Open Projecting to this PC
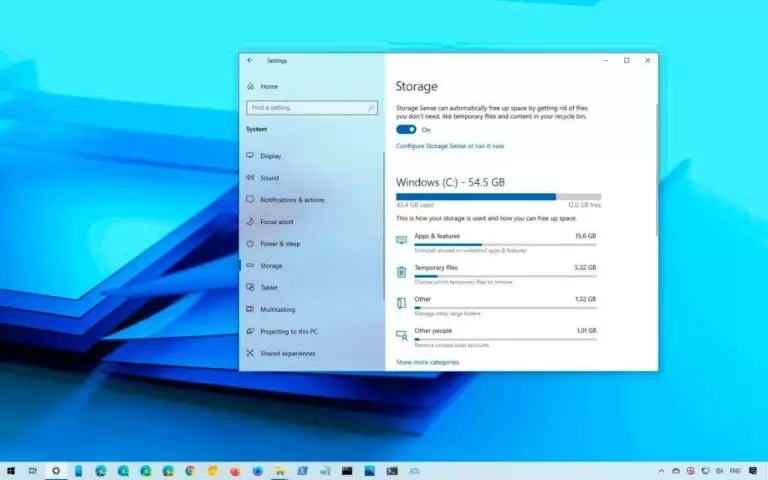 (288, 332)
